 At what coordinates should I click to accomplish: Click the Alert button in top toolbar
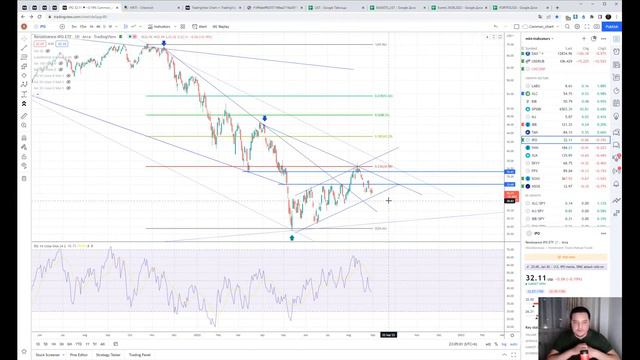point(200,27)
